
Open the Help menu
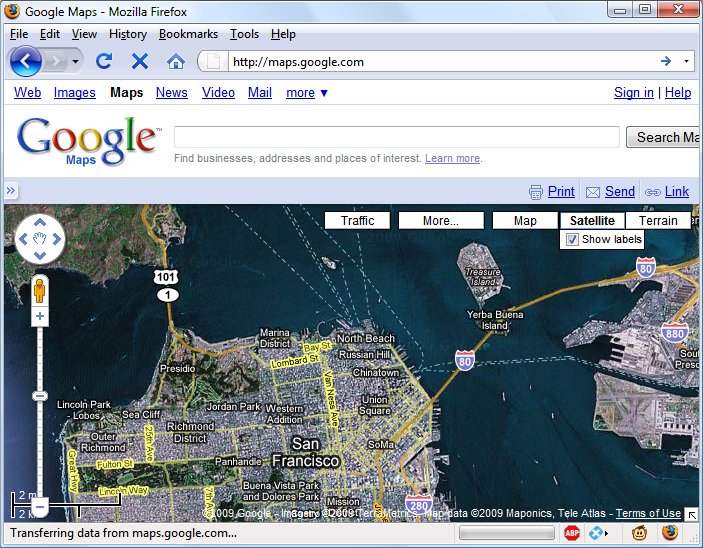pyautogui.click(x=283, y=34)
